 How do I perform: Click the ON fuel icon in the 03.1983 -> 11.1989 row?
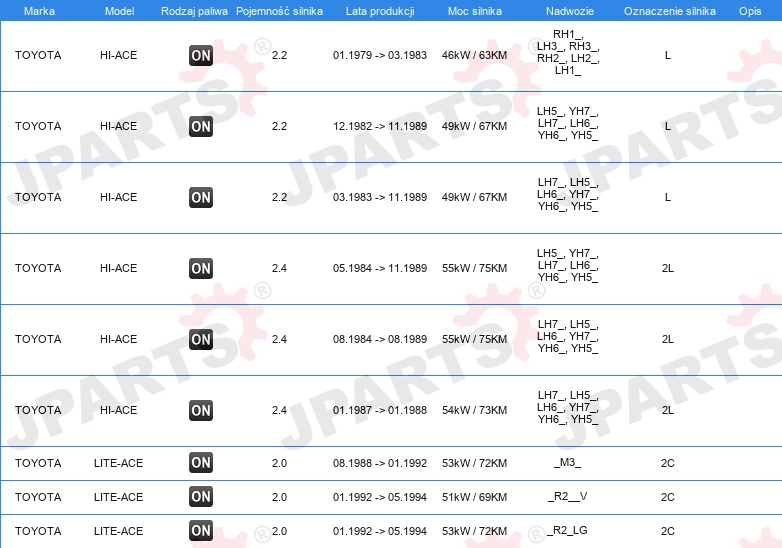click(201, 197)
